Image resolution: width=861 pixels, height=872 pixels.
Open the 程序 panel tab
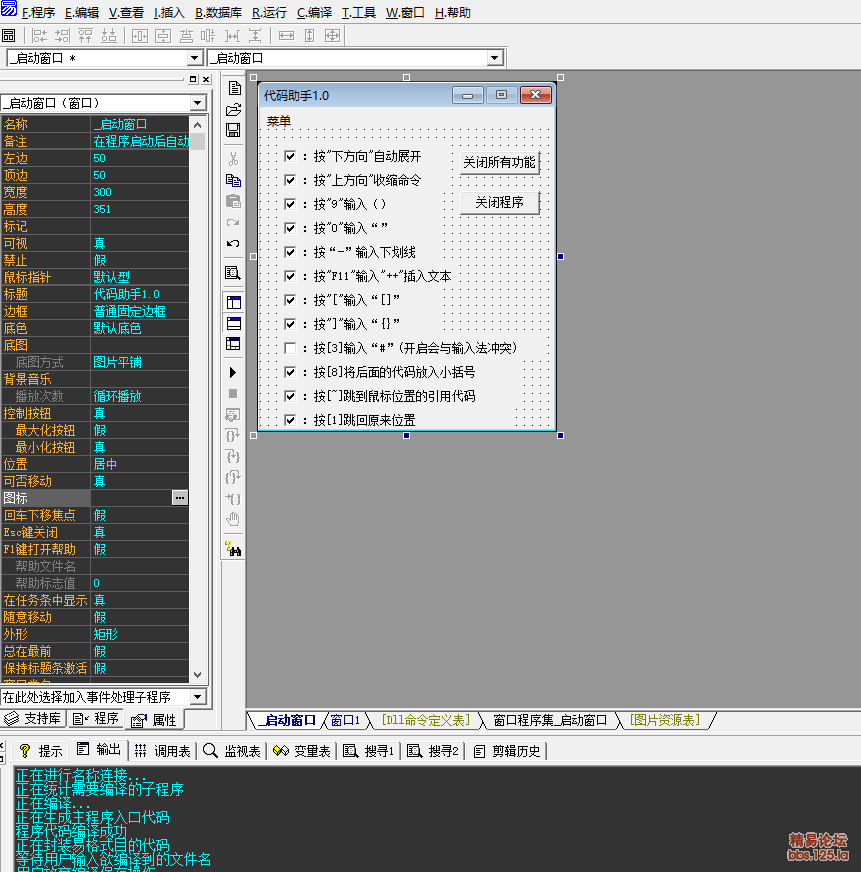(96, 719)
